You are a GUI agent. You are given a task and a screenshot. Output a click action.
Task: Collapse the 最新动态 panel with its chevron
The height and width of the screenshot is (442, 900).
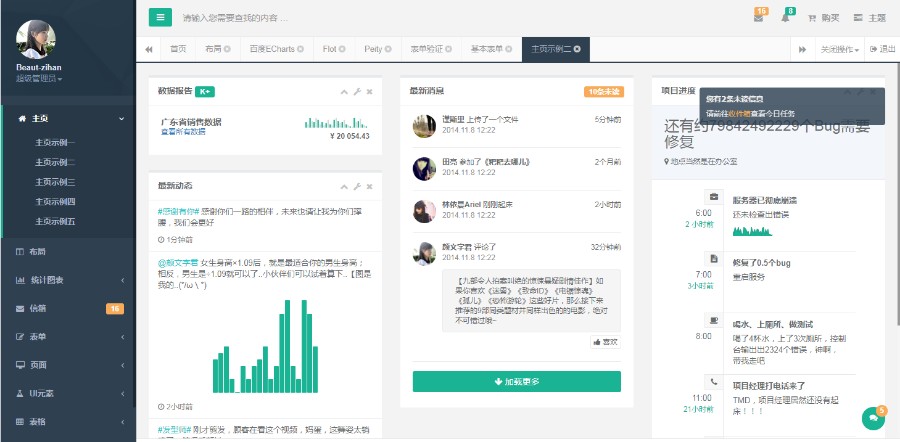344,187
